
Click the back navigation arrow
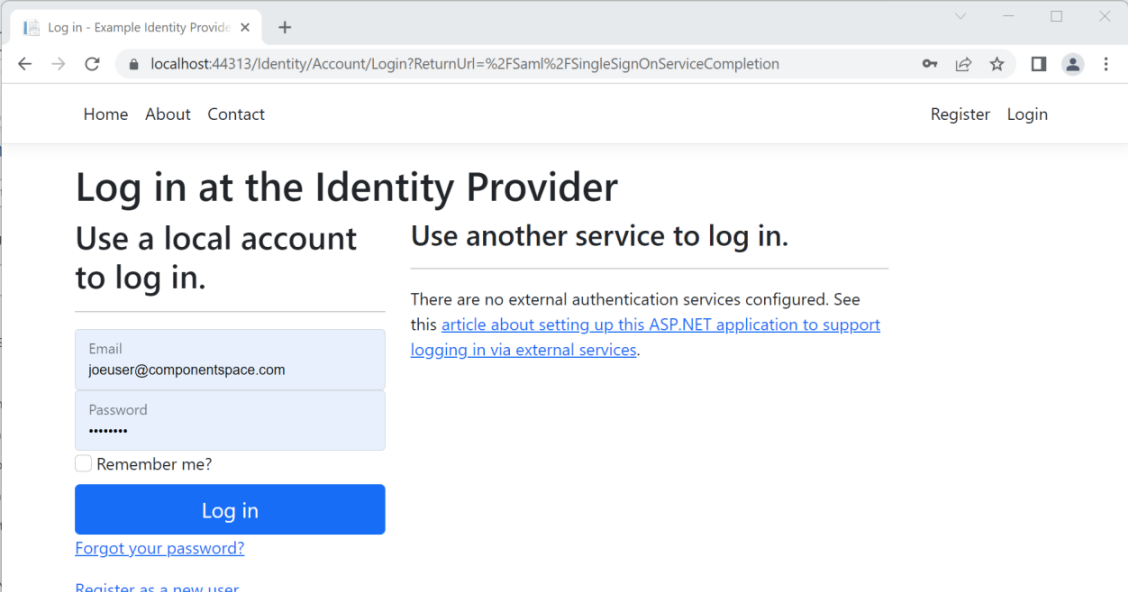[25, 63]
